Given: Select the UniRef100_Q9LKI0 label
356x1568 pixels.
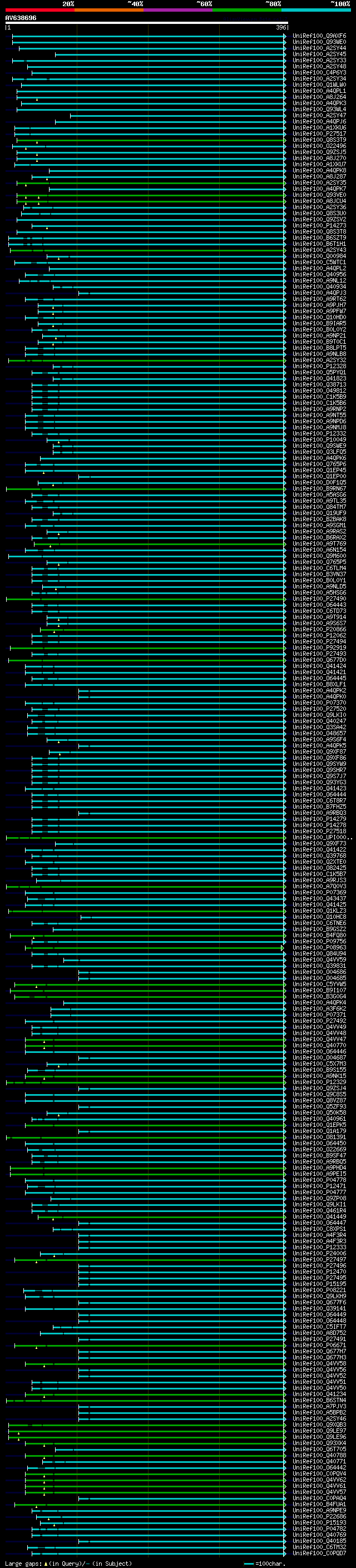Looking at the screenshot, I should (319, 715).
